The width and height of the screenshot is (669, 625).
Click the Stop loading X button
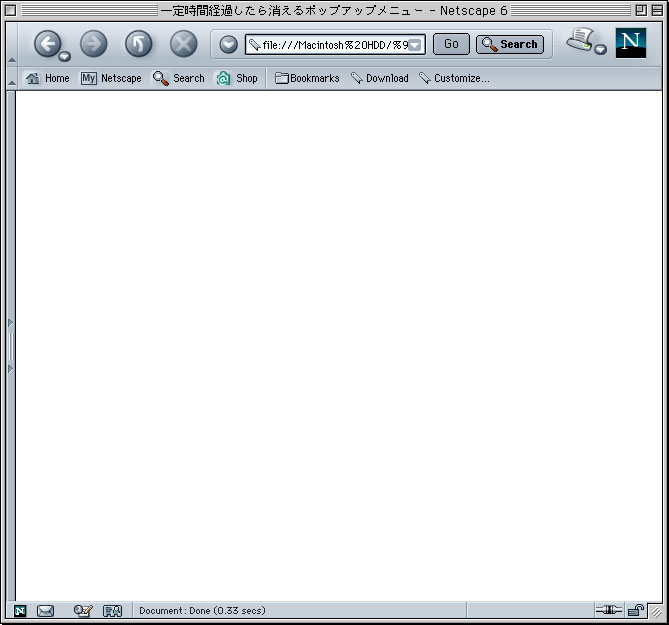[183, 44]
